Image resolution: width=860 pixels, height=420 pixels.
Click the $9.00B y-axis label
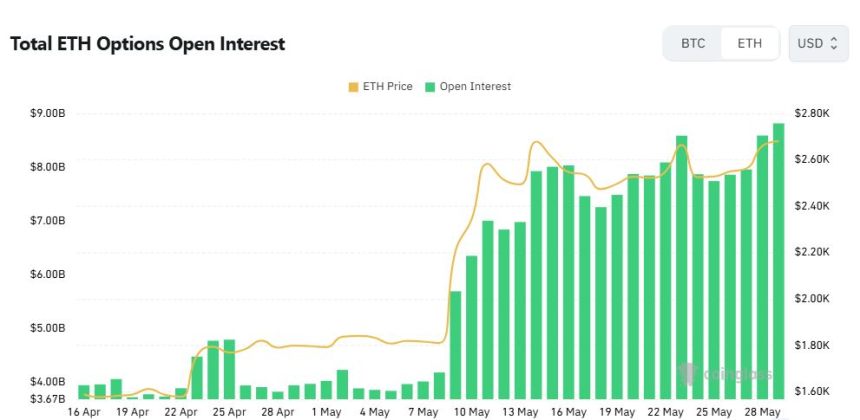click(48, 113)
